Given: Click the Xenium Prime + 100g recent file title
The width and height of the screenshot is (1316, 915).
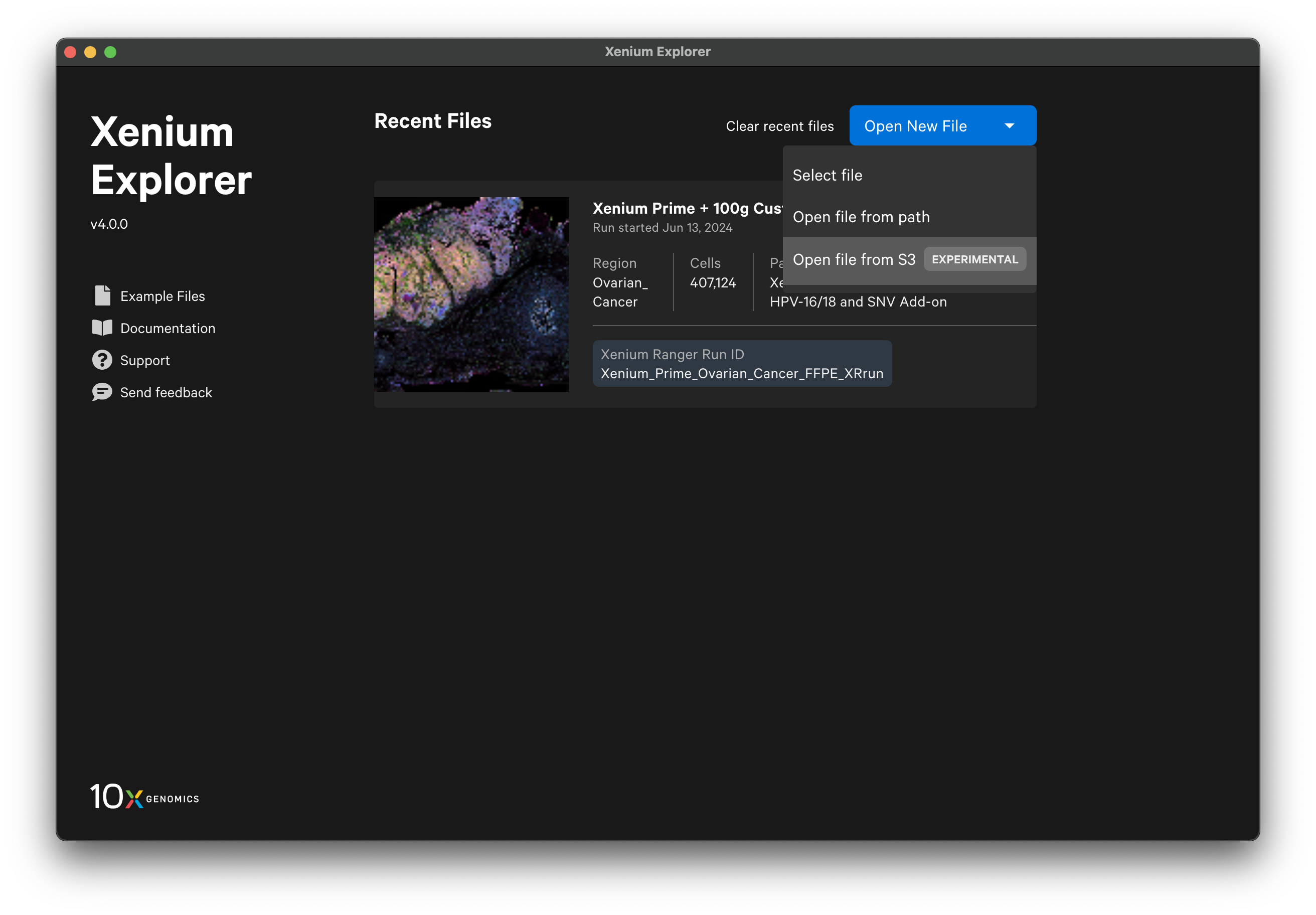Looking at the screenshot, I should pyautogui.click(x=687, y=208).
